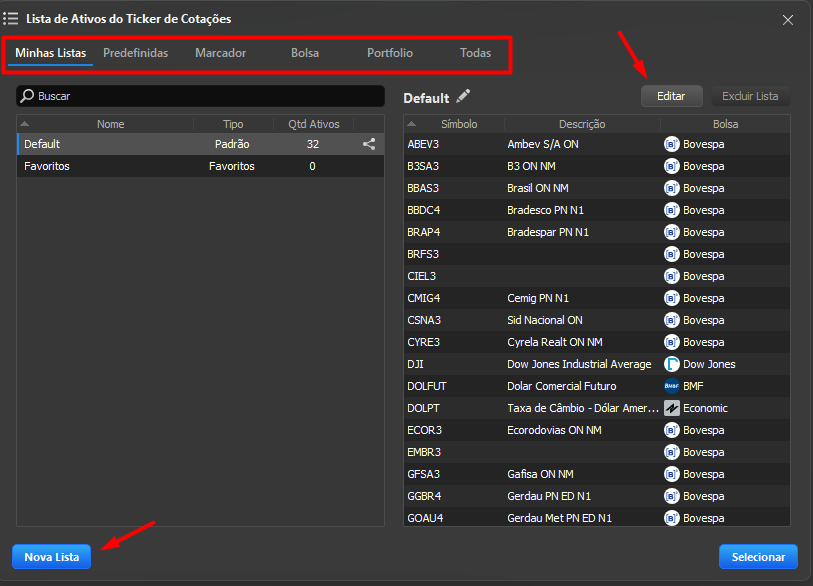
Task: Switch to the Portfolio tab
Action: [390, 53]
